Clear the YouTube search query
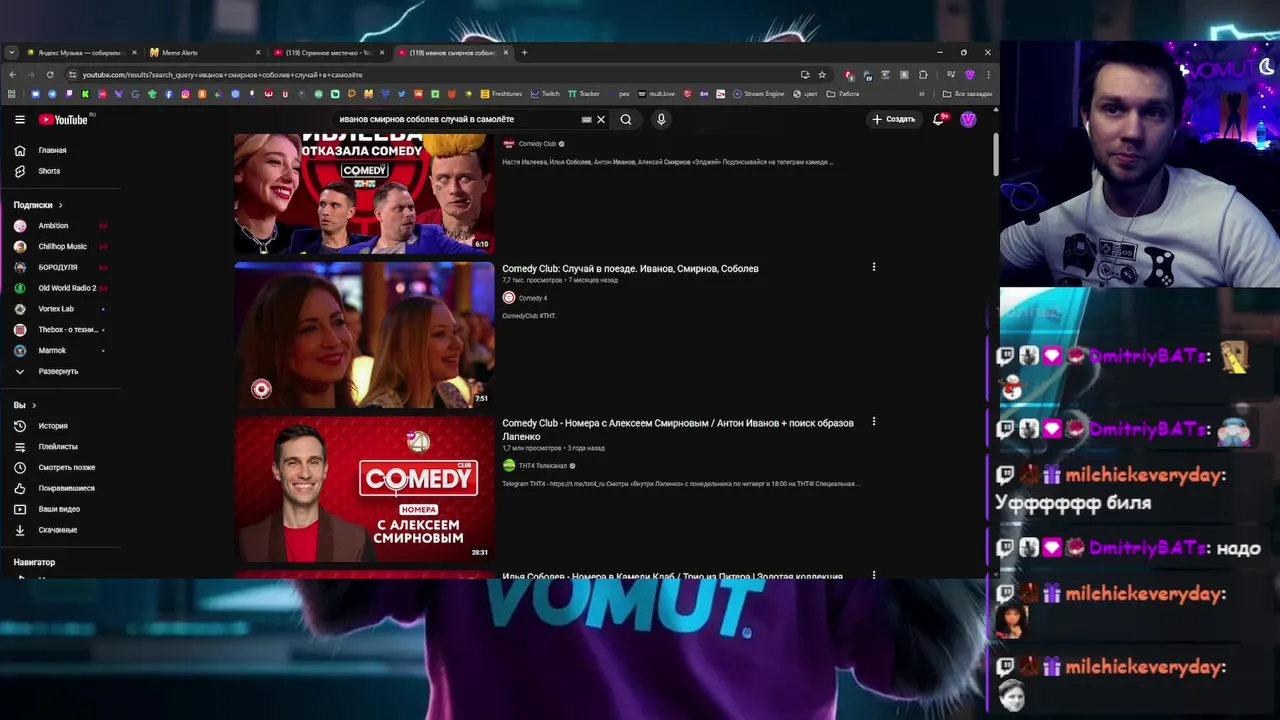The image size is (1280, 720). [601, 119]
